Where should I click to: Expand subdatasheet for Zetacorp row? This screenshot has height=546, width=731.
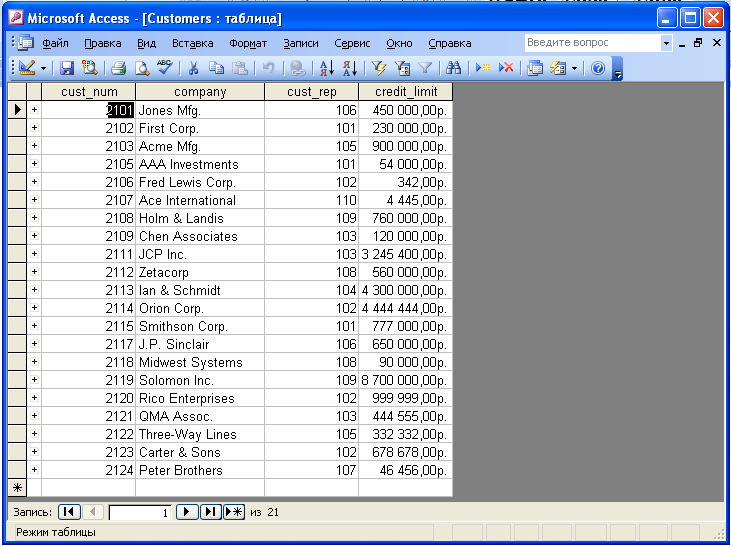[x=34, y=272]
